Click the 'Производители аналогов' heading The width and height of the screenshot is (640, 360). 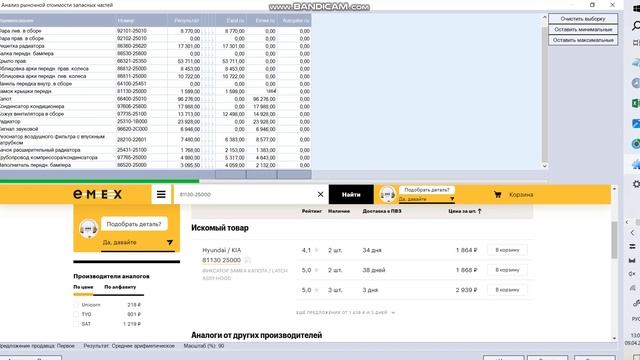[111, 276]
